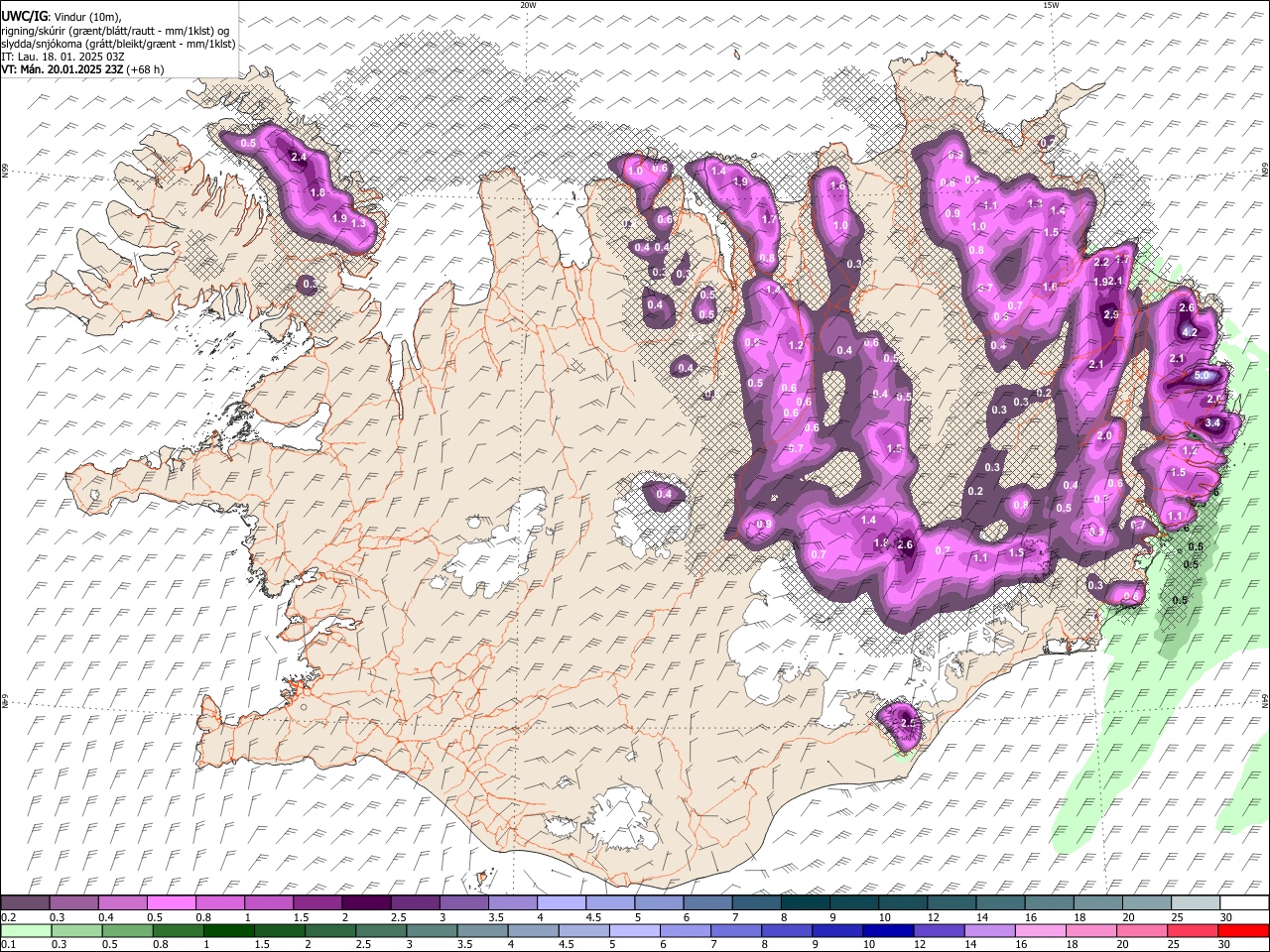This screenshot has height=952, width=1270.
Task: Click the "UWC/IG: Vindur (10m)" title line
Action: point(61,17)
